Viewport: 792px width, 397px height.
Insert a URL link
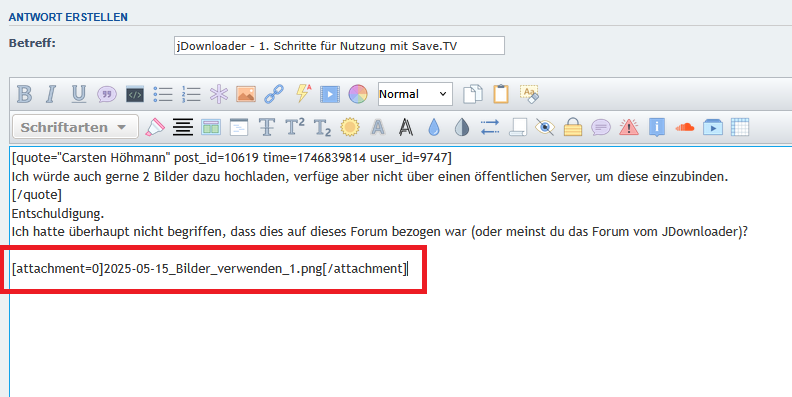(274, 94)
